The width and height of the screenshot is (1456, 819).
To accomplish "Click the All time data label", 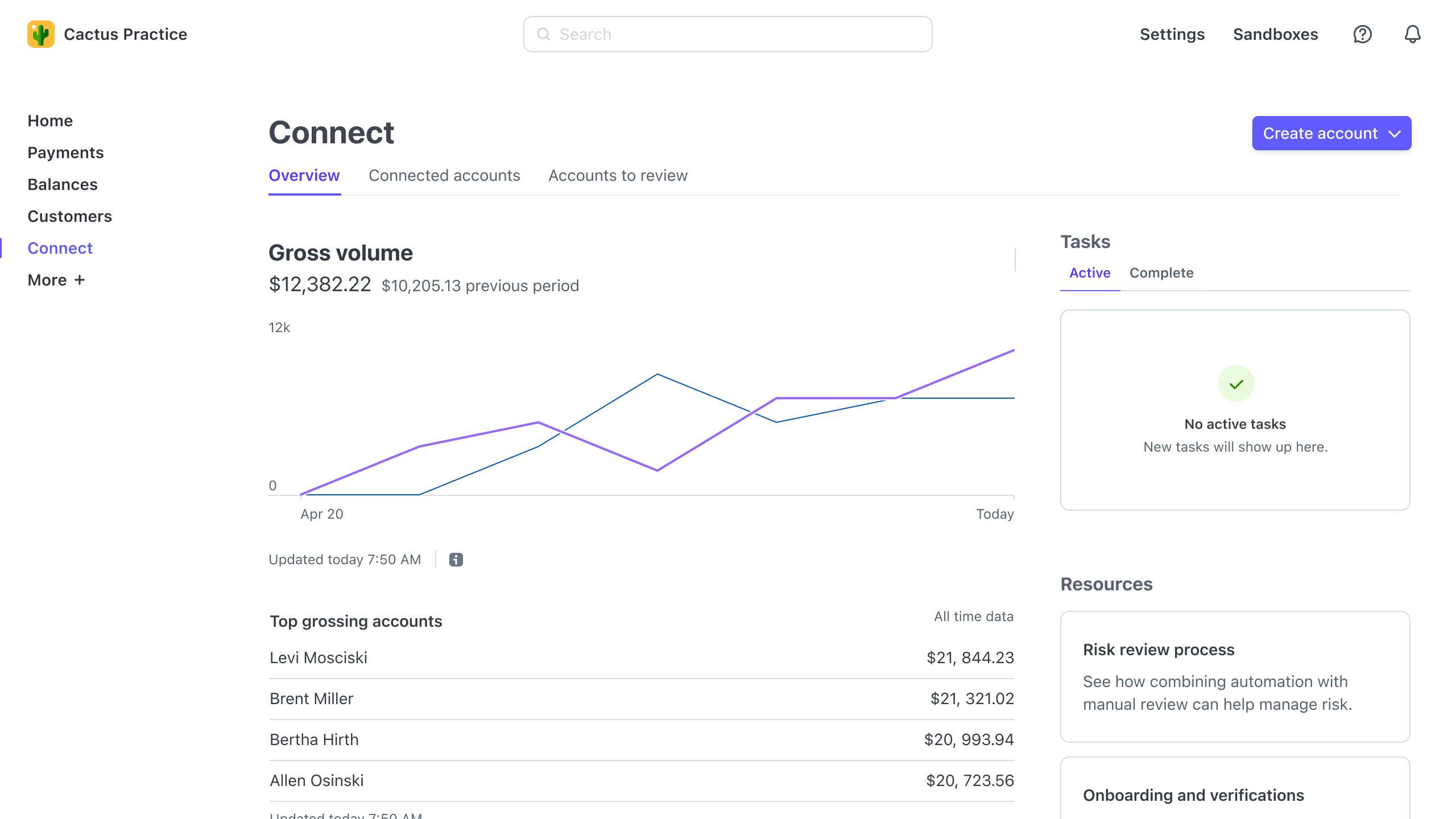I will point(974,617).
